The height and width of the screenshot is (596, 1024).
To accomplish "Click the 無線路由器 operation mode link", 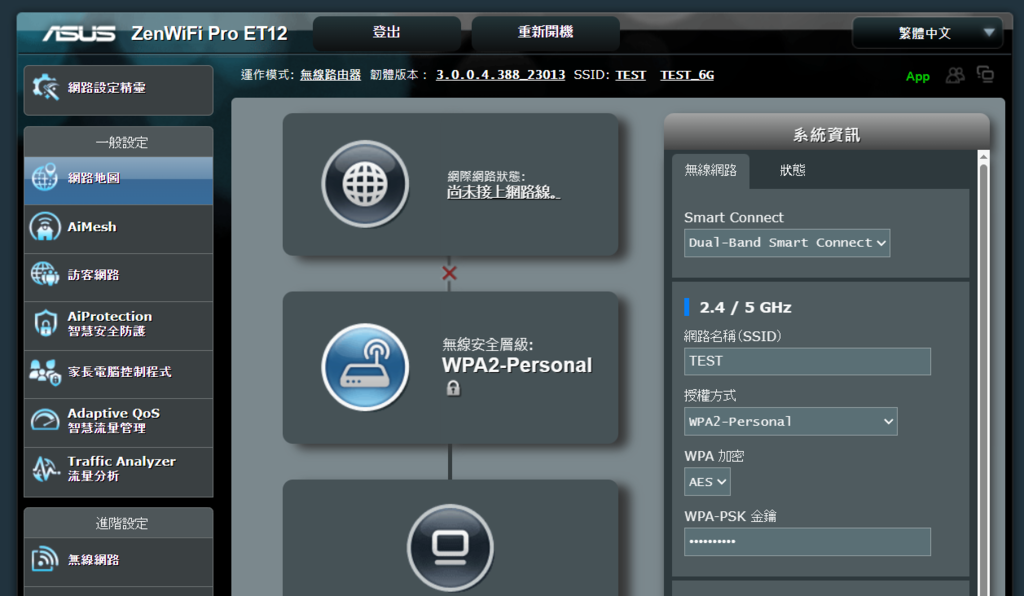I will 330,75.
